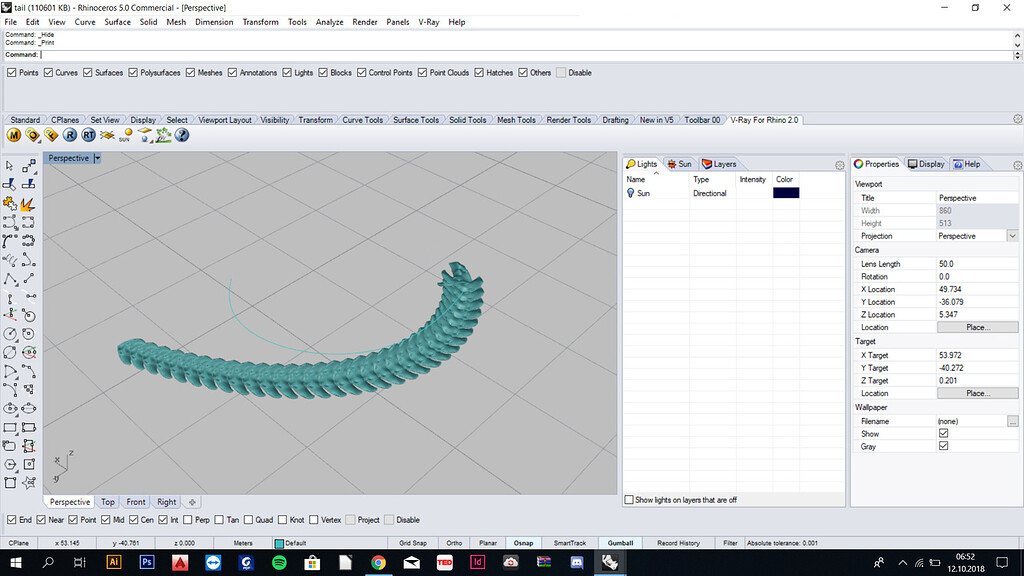
Task: Open V-Ray help
Action: coord(182,134)
